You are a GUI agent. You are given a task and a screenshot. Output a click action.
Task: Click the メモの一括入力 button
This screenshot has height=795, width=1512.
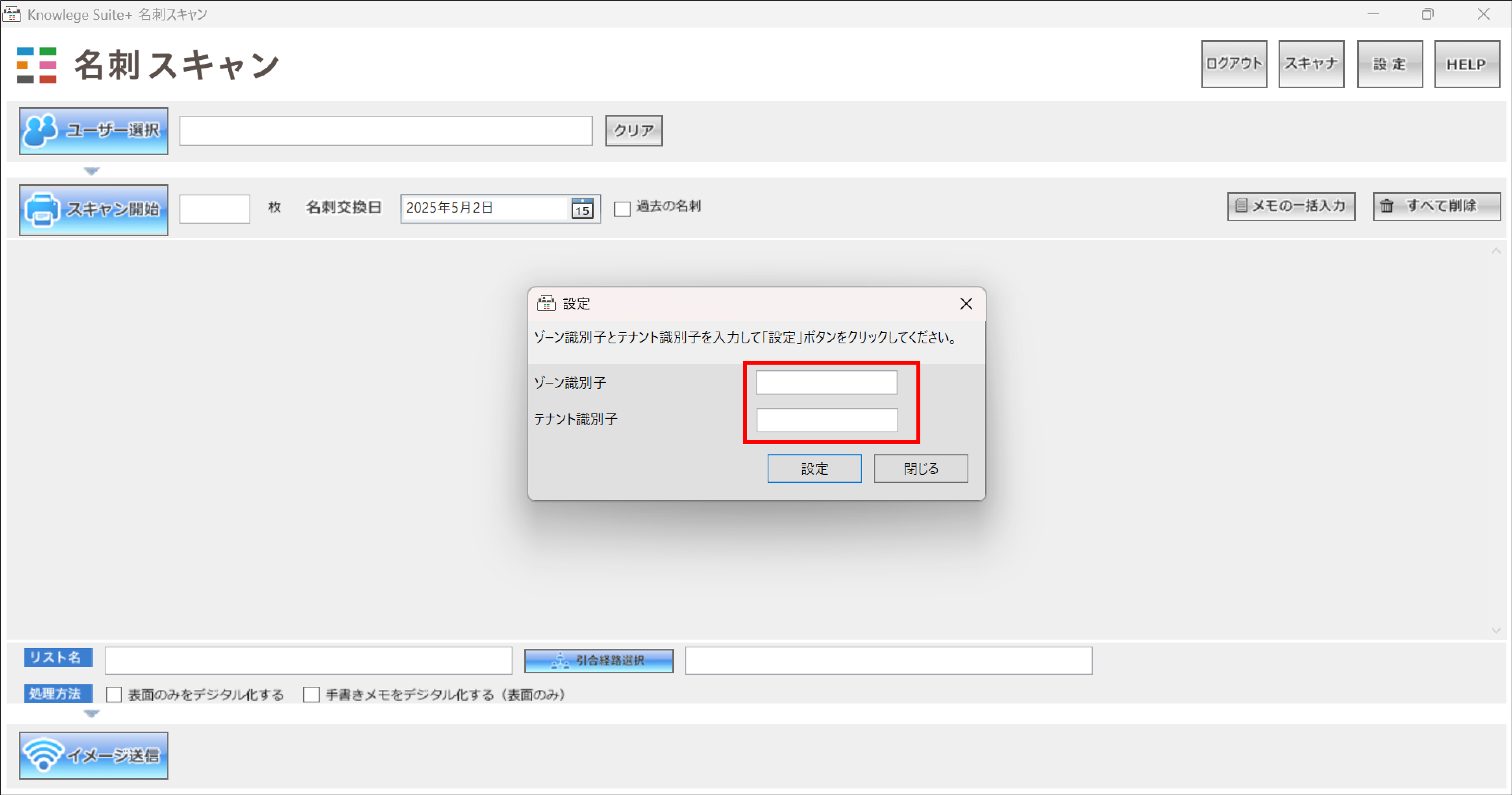click(1291, 206)
